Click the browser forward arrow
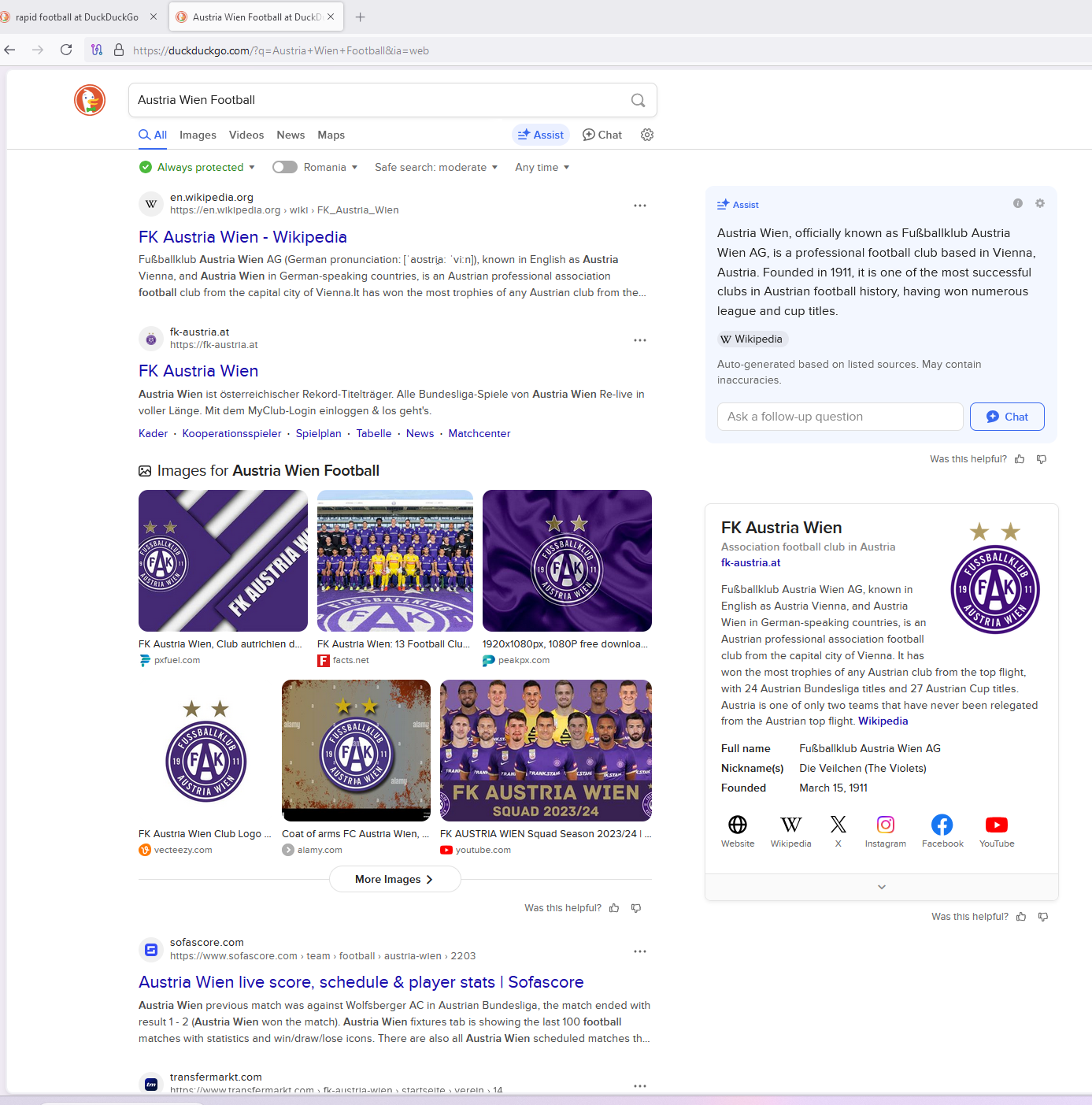 [x=38, y=50]
